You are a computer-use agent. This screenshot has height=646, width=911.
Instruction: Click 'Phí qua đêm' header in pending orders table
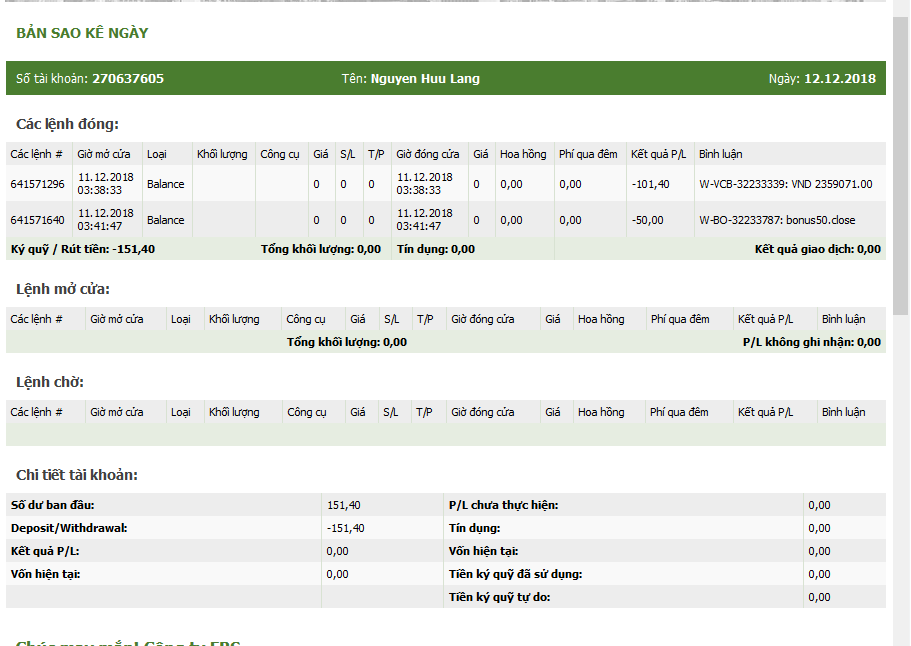(679, 412)
